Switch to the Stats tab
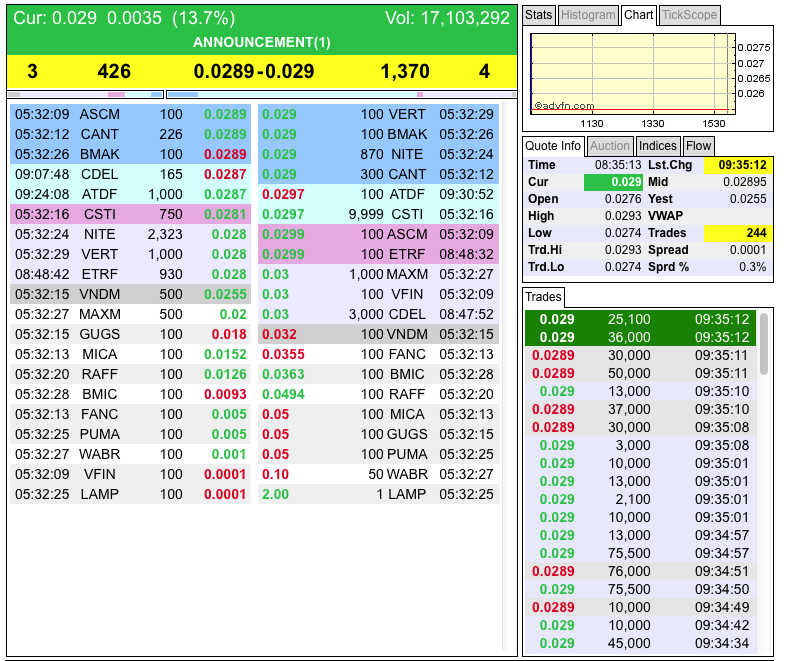The image size is (790, 661). pyautogui.click(x=539, y=15)
